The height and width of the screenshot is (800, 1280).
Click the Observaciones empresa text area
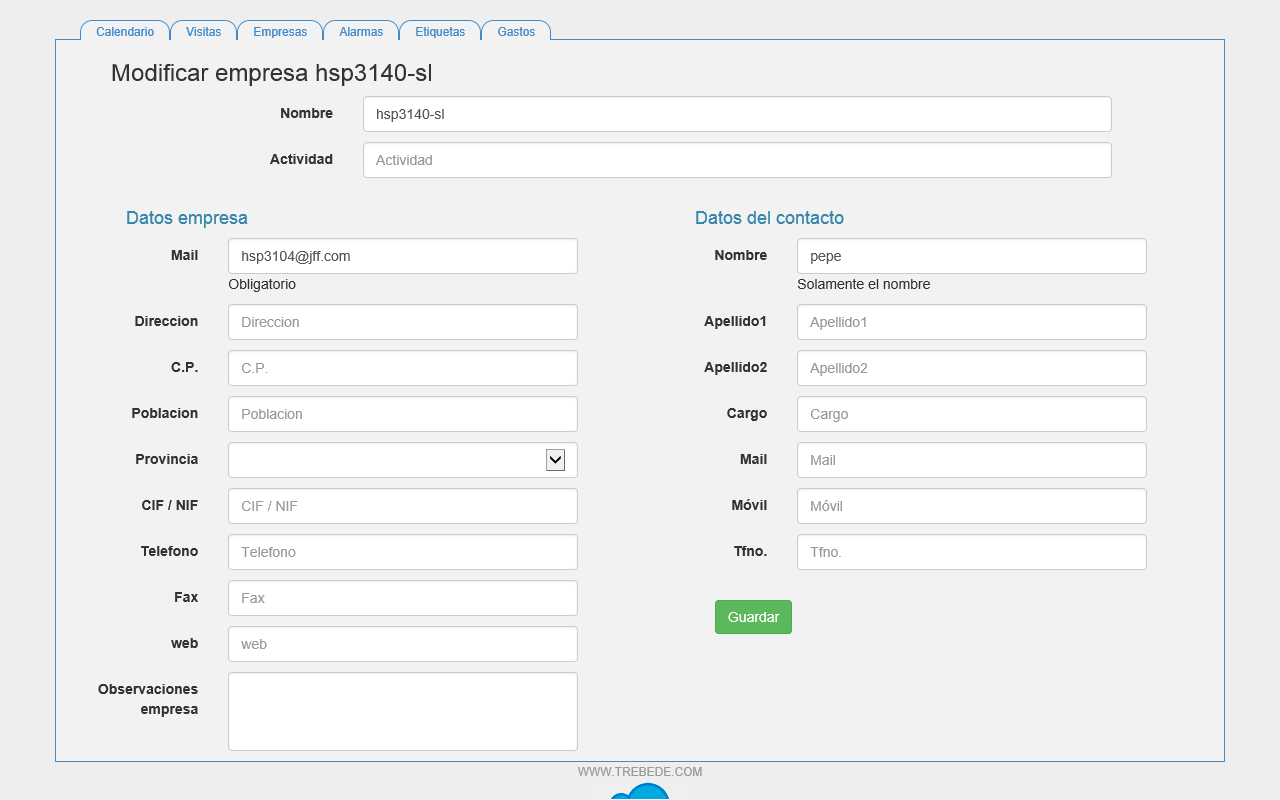click(403, 711)
